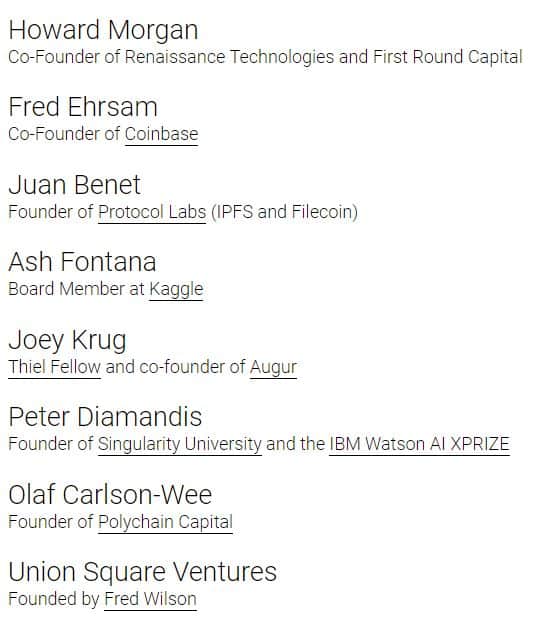Click the Ash Fontana heading

[x=82, y=262]
